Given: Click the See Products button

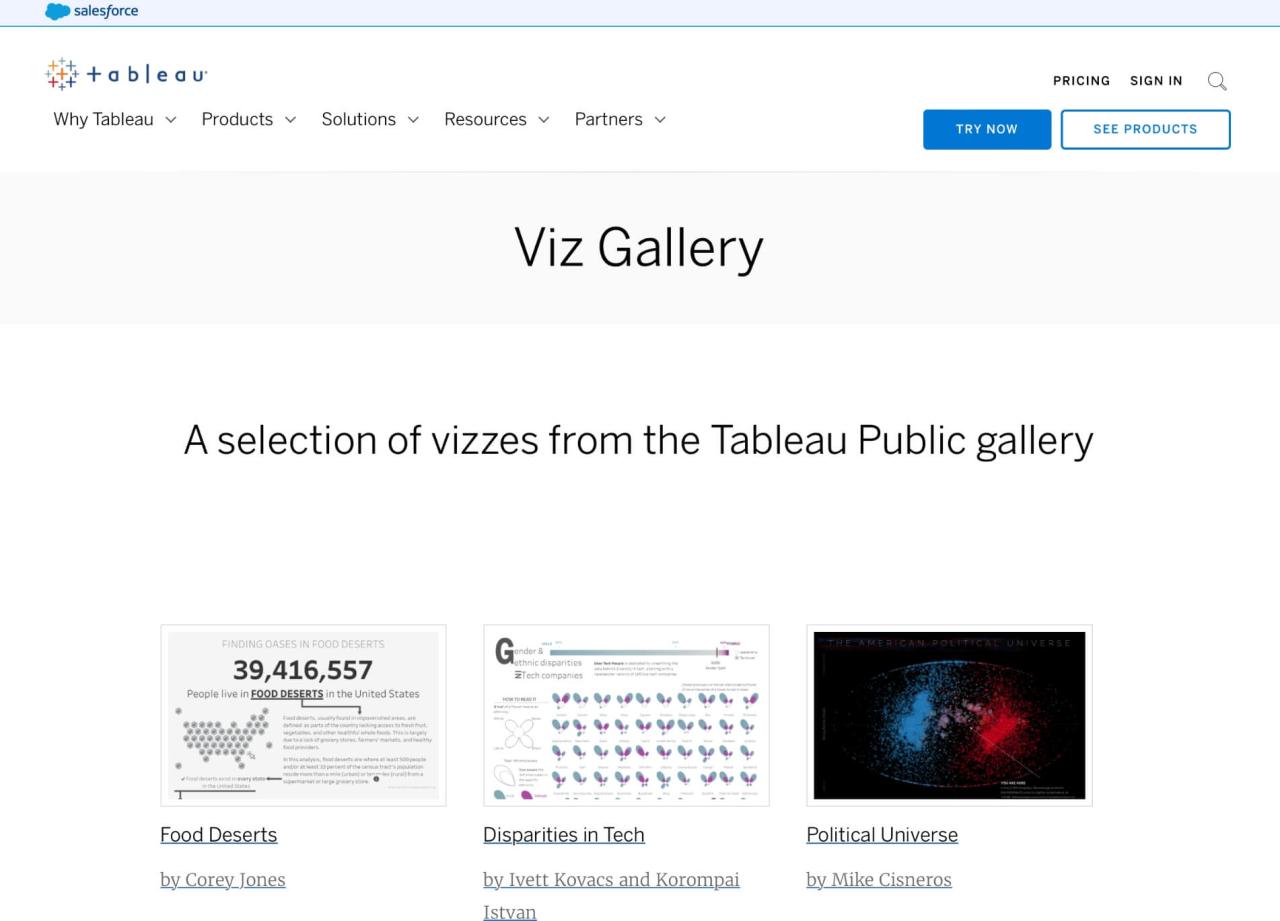Looking at the screenshot, I should click(x=1145, y=129).
